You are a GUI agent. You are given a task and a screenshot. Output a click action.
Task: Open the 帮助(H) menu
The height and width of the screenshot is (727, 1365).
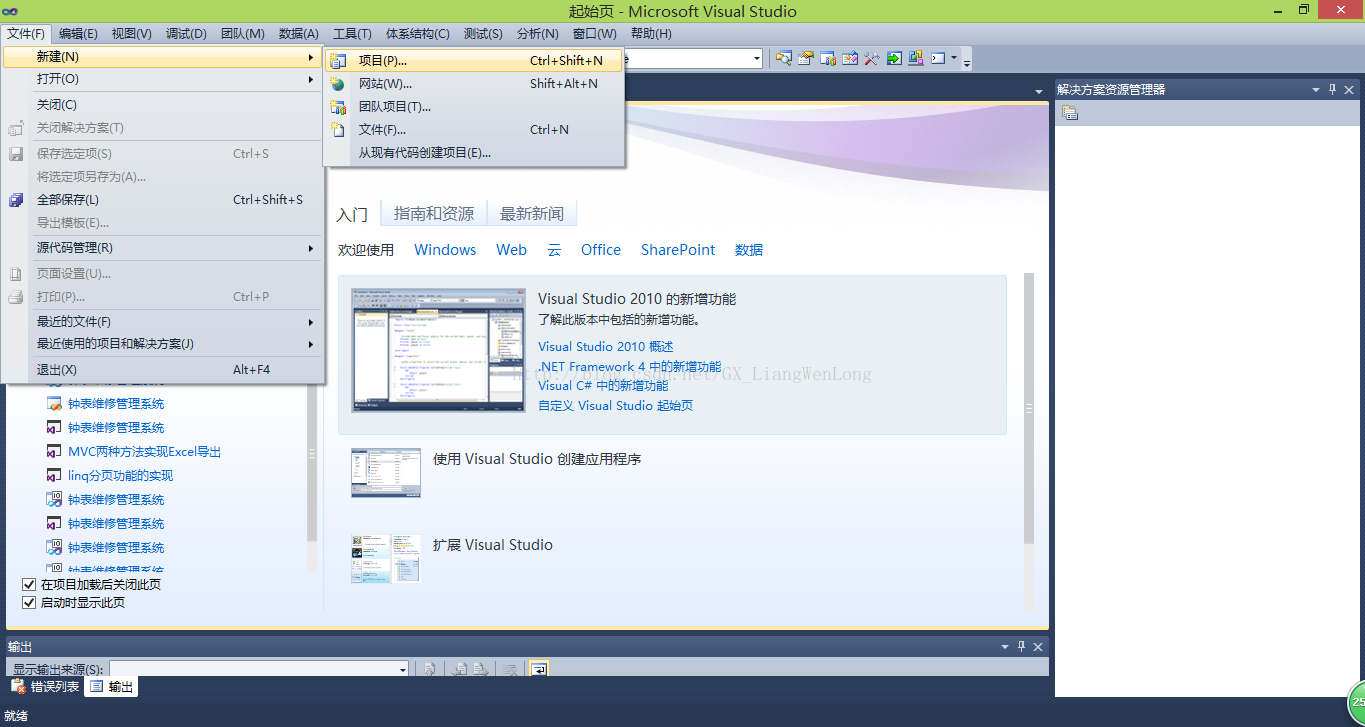coord(651,33)
